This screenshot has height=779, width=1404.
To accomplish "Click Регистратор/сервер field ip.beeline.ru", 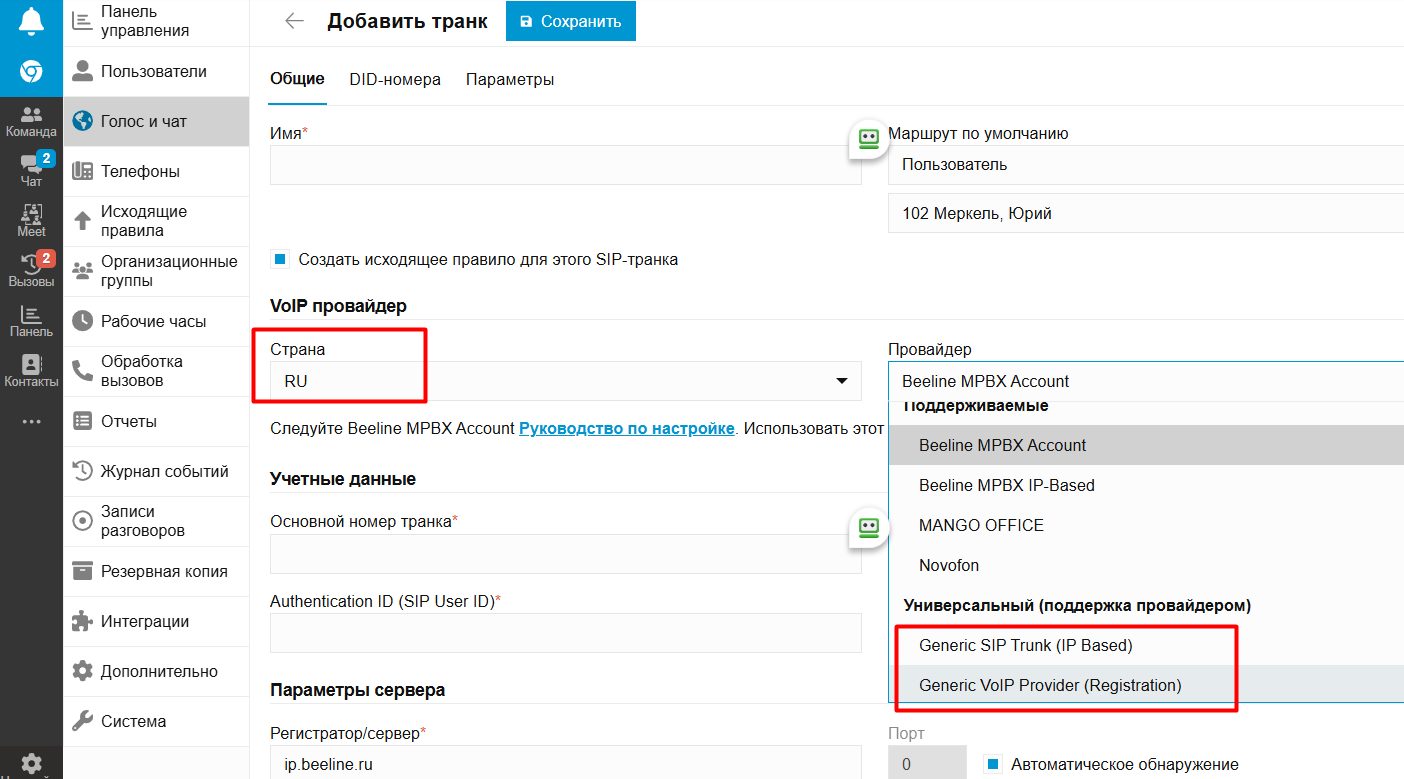I will coord(566,764).
